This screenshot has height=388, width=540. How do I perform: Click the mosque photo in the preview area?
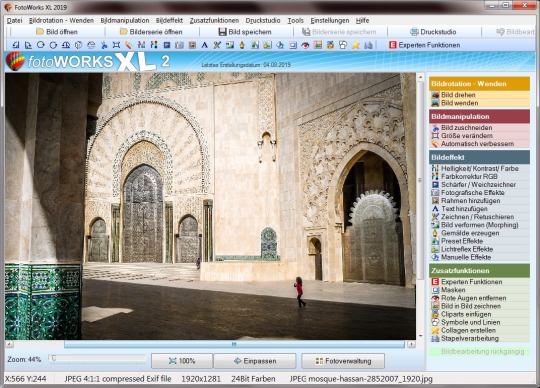click(210, 206)
